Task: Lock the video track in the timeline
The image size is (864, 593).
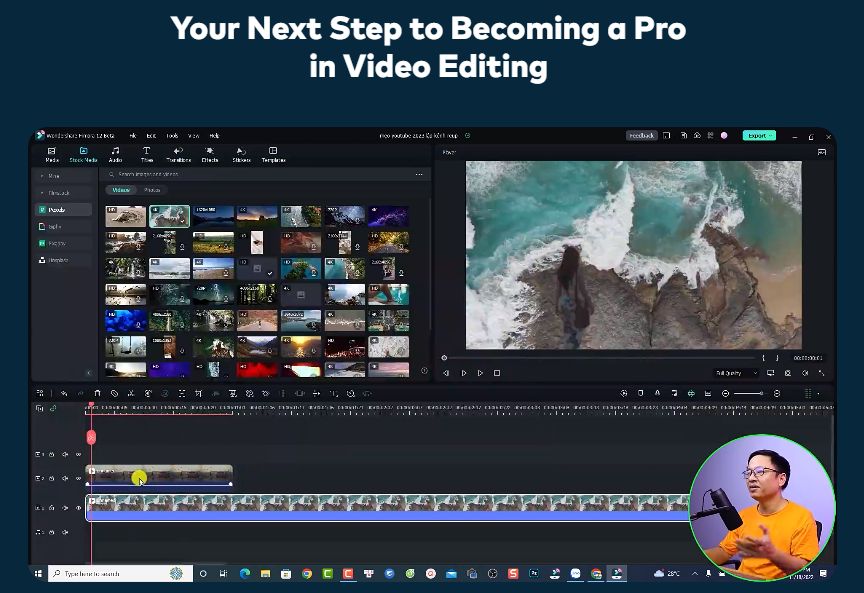Action: [x=52, y=507]
